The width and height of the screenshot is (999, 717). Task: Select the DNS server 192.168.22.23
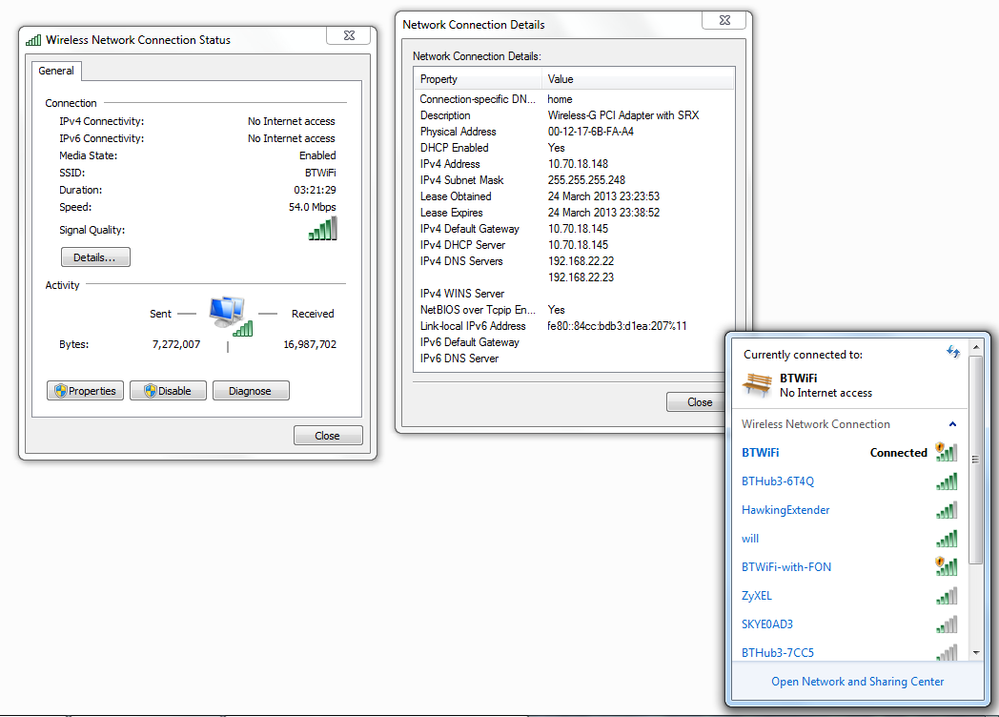(x=580, y=277)
